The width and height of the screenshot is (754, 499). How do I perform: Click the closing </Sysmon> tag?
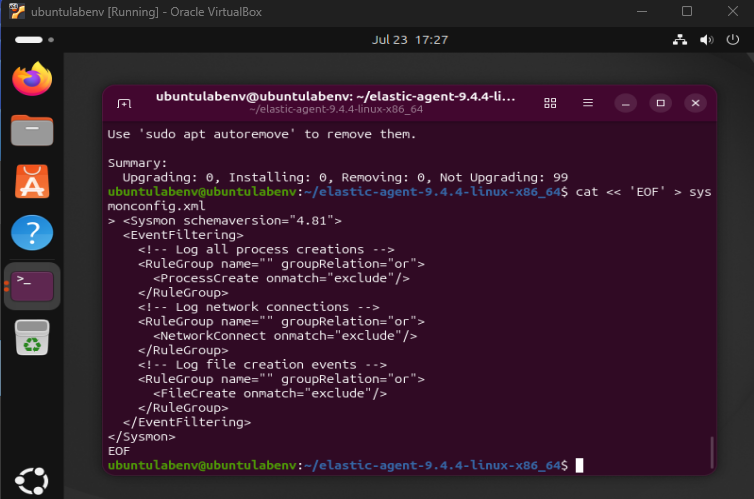[142, 437]
